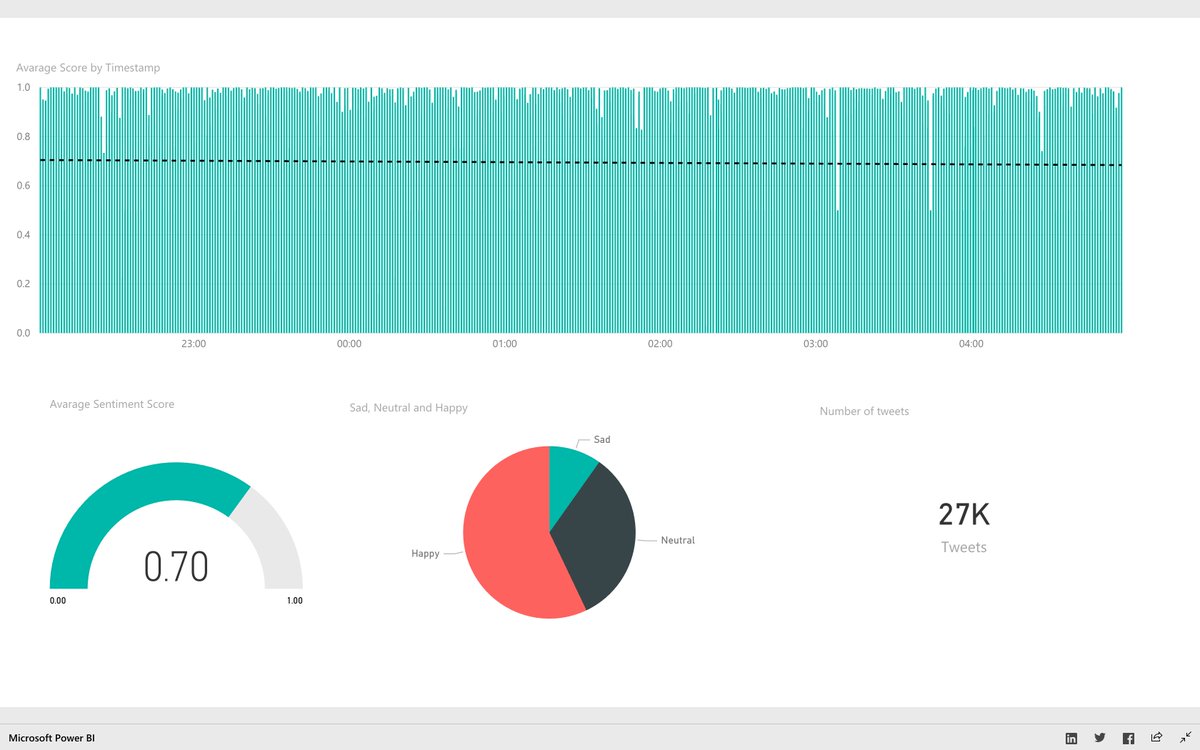This screenshot has width=1200, height=750.
Task: Click 'Number of tweets' title
Action: click(x=864, y=411)
